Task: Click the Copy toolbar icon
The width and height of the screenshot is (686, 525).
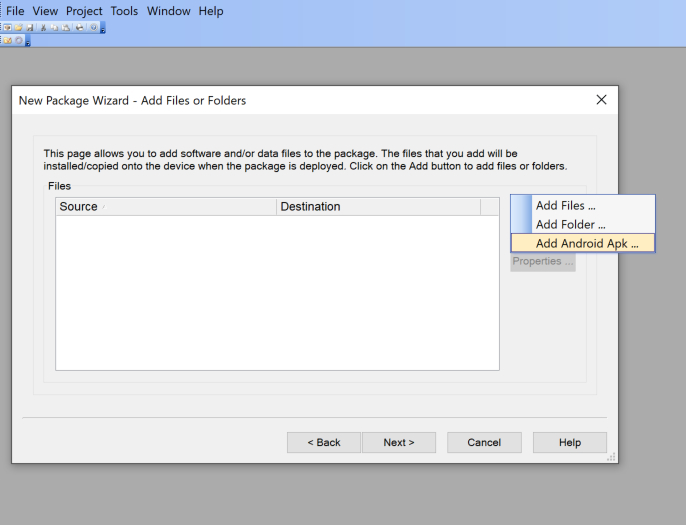Action: tap(54, 28)
